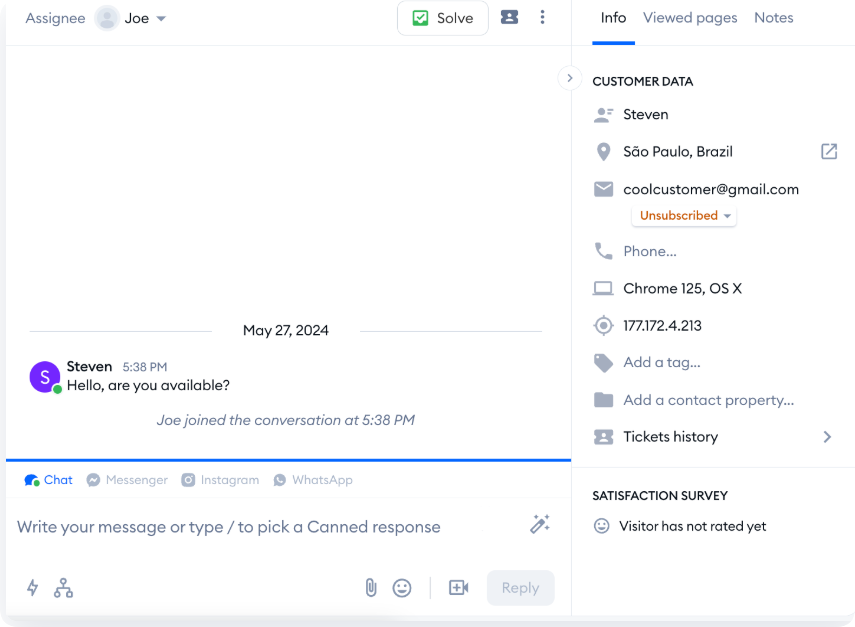The height and width of the screenshot is (627, 855).
Task: Open the emoji picker smiley icon
Action: click(x=402, y=588)
